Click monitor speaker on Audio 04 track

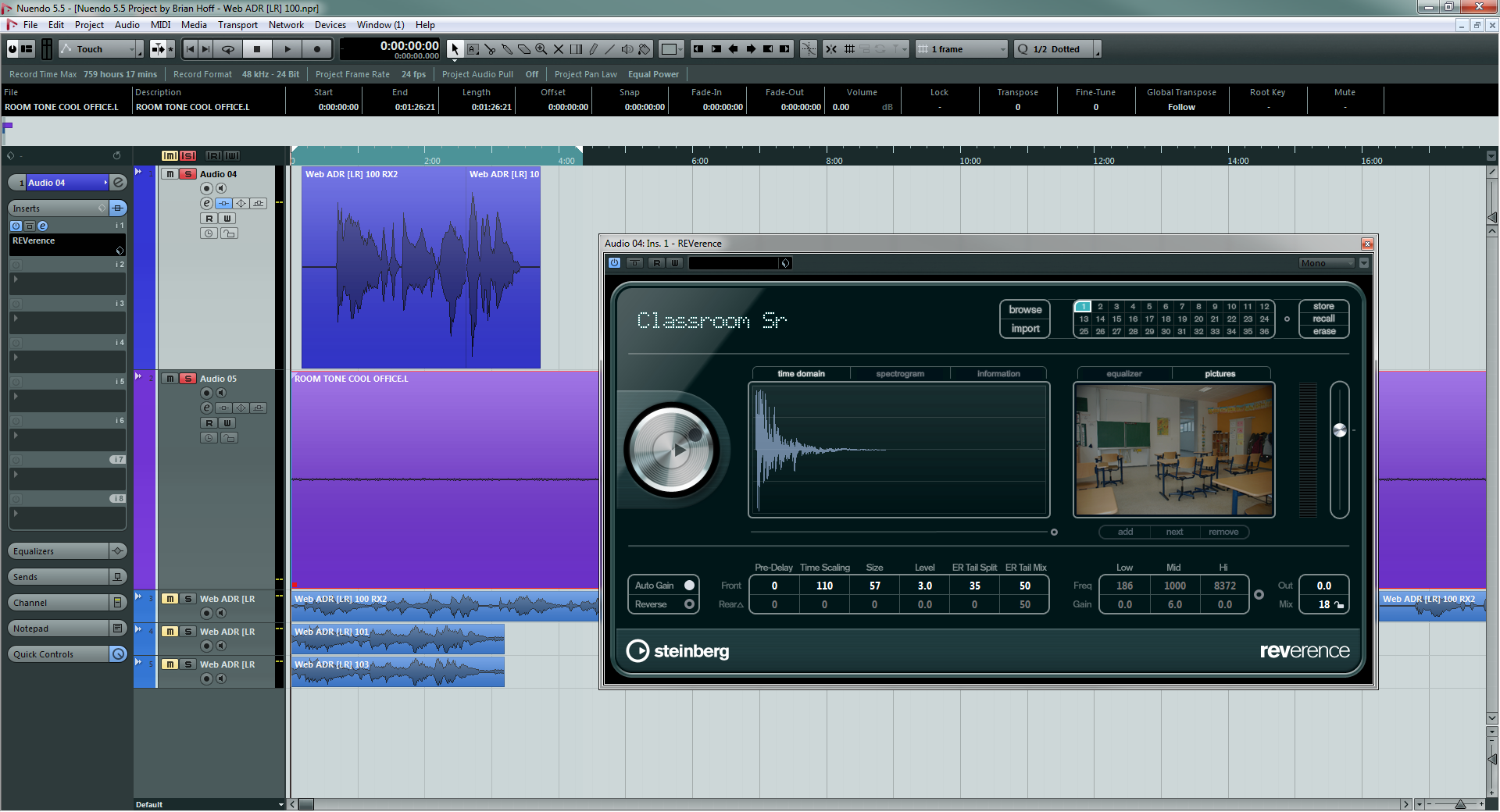(221, 189)
